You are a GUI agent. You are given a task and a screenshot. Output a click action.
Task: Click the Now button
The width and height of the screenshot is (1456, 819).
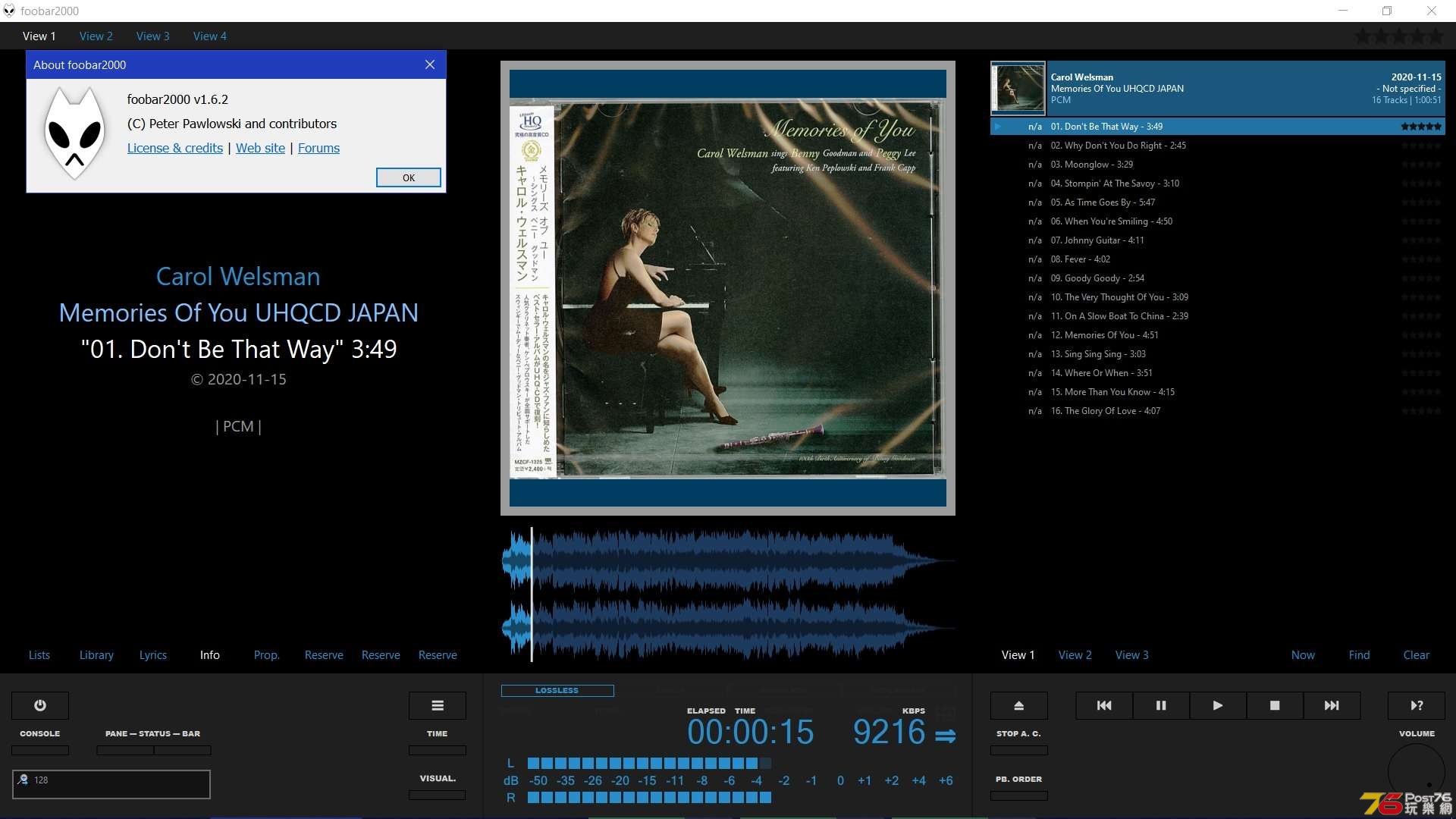[1303, 654]
